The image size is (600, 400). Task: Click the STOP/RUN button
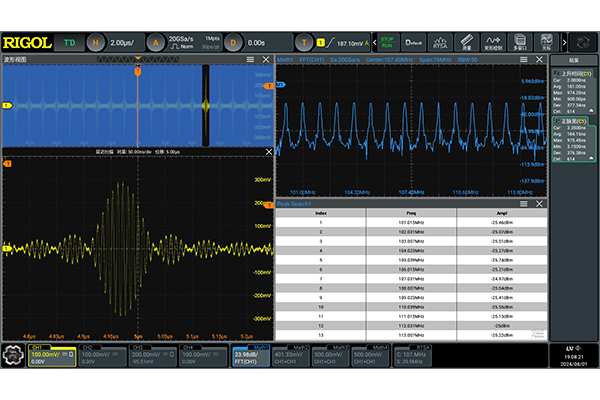(387, 42)
